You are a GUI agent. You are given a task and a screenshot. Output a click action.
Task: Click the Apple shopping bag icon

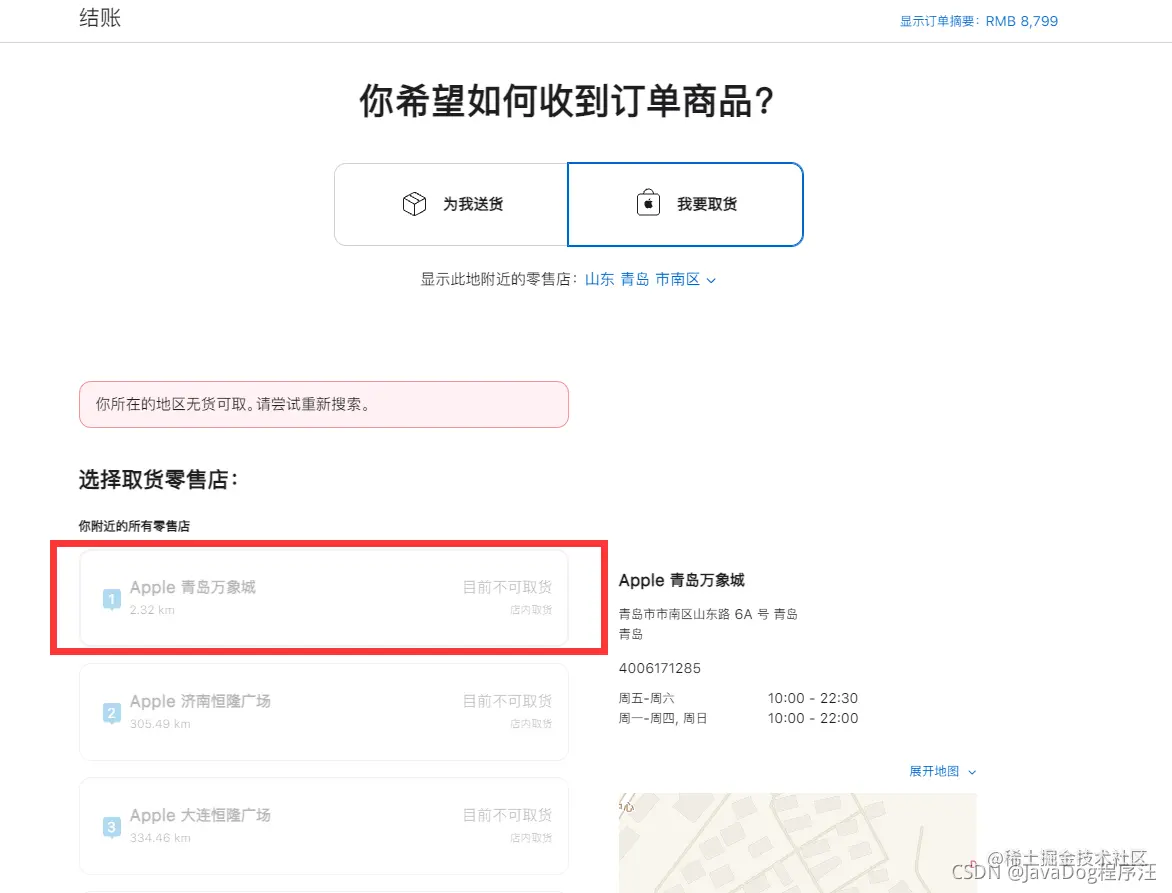click(648, 203)
